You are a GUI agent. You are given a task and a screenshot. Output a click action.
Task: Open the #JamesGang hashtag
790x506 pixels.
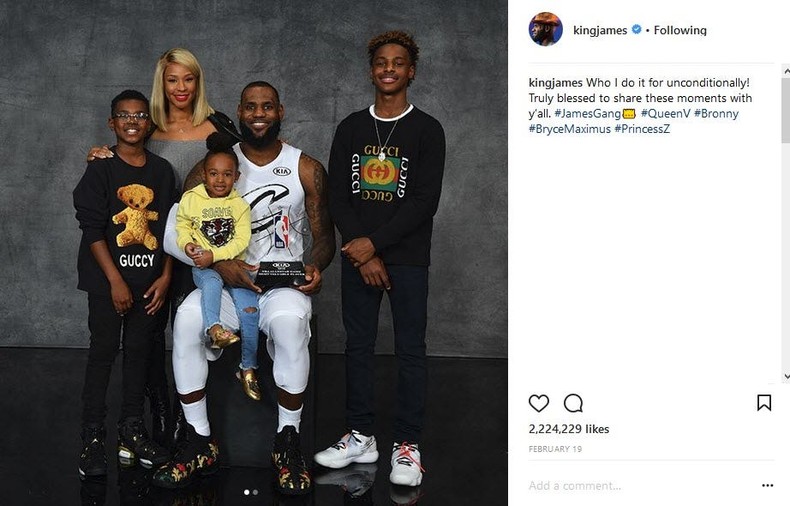click(x=587, y=114)
